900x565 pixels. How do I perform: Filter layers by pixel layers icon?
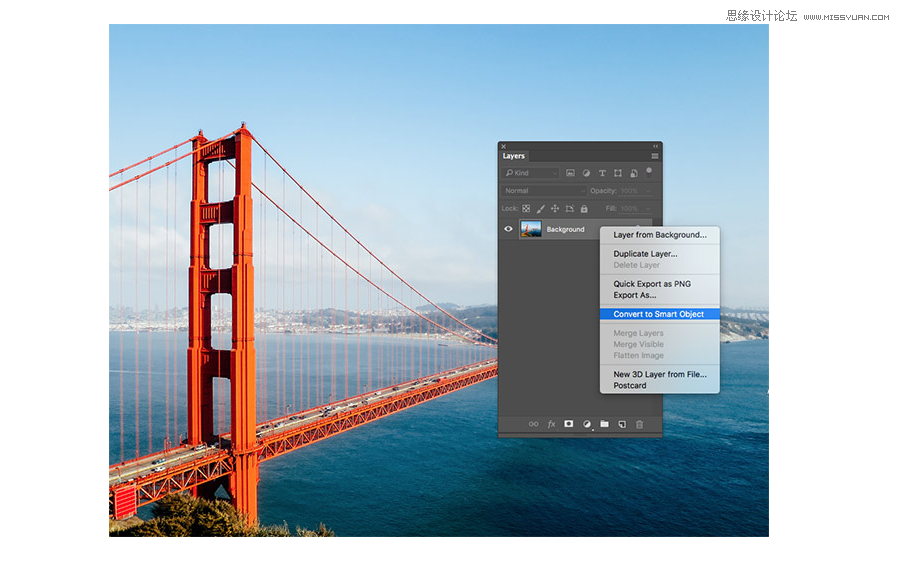point(570,173)
